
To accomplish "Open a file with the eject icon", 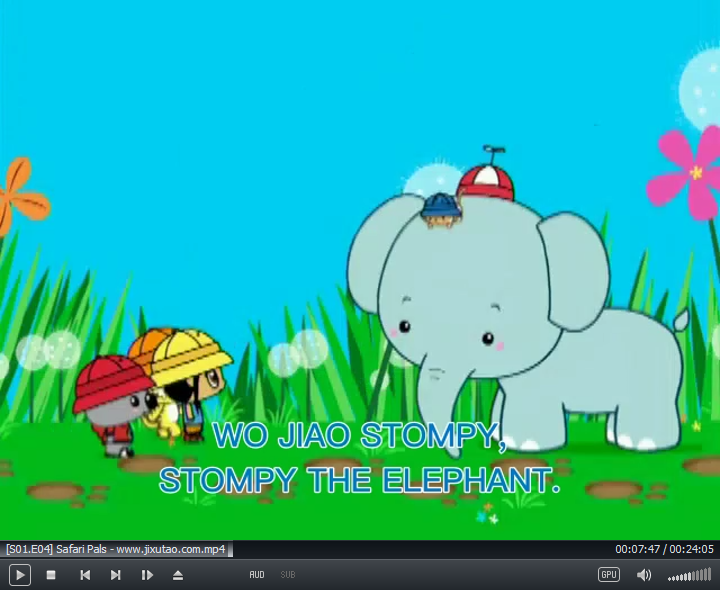I will click(x=178, y=575).
